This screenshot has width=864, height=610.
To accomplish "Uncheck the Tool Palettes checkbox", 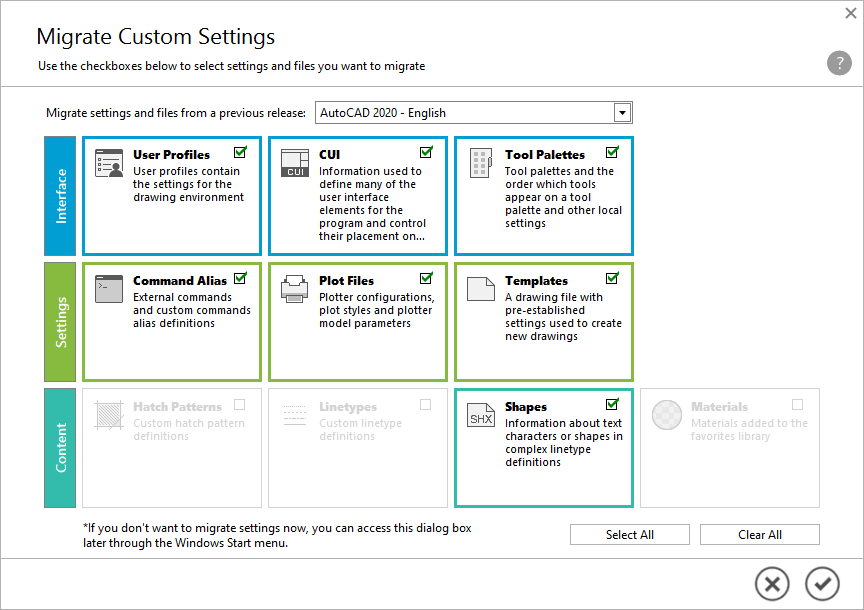I will (612, 153).
